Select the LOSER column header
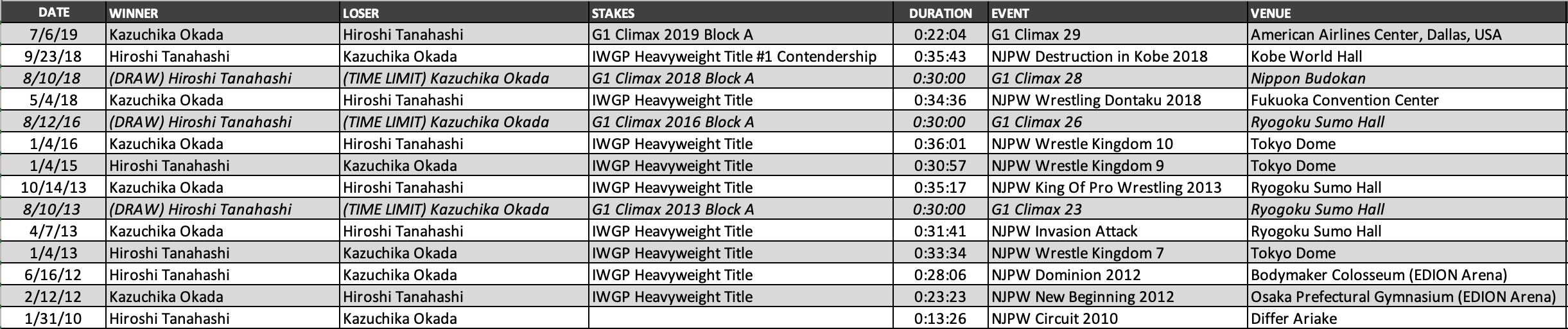The height and width of the screenshot is (329, 1568). coord(464,13)
